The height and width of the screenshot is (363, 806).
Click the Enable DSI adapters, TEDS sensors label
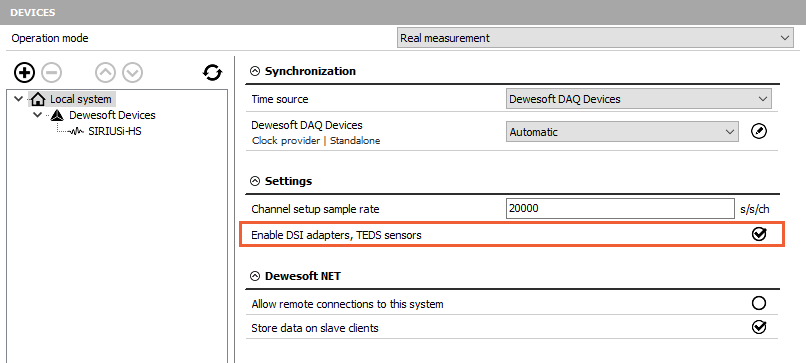point(336,235)
